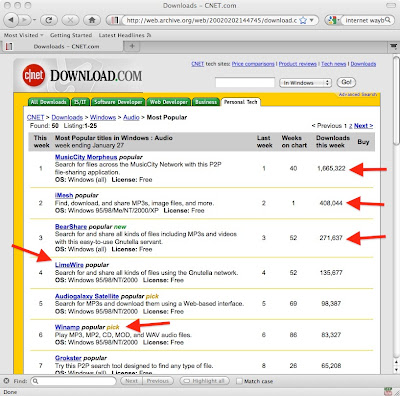Click the MusicCity Morpheus download count 1,665,322
Image resolution: width=400 pixels, height=396 pixels.
pos(331,168)
